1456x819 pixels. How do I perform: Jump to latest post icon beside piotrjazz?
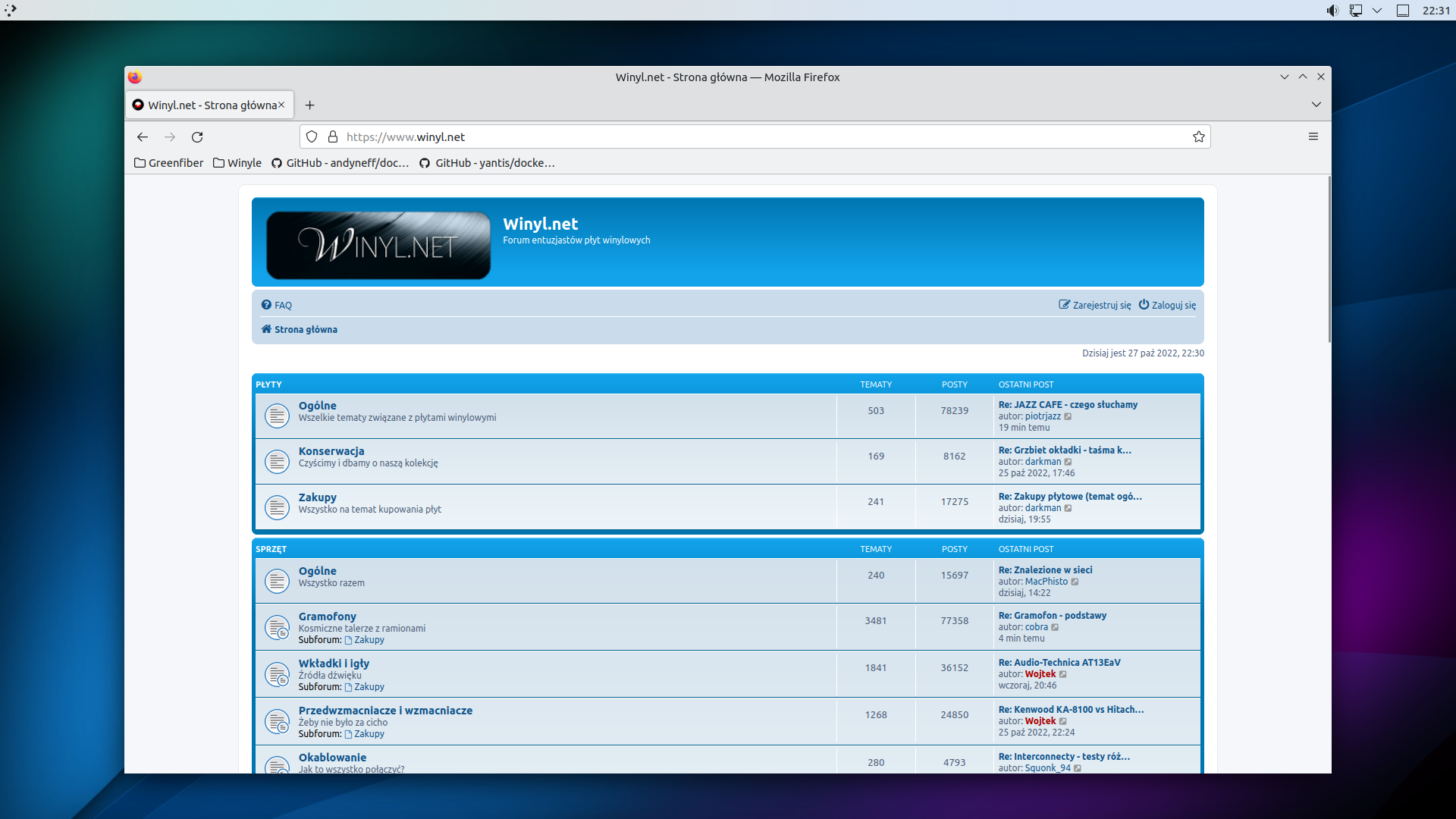click(1068, 416)
